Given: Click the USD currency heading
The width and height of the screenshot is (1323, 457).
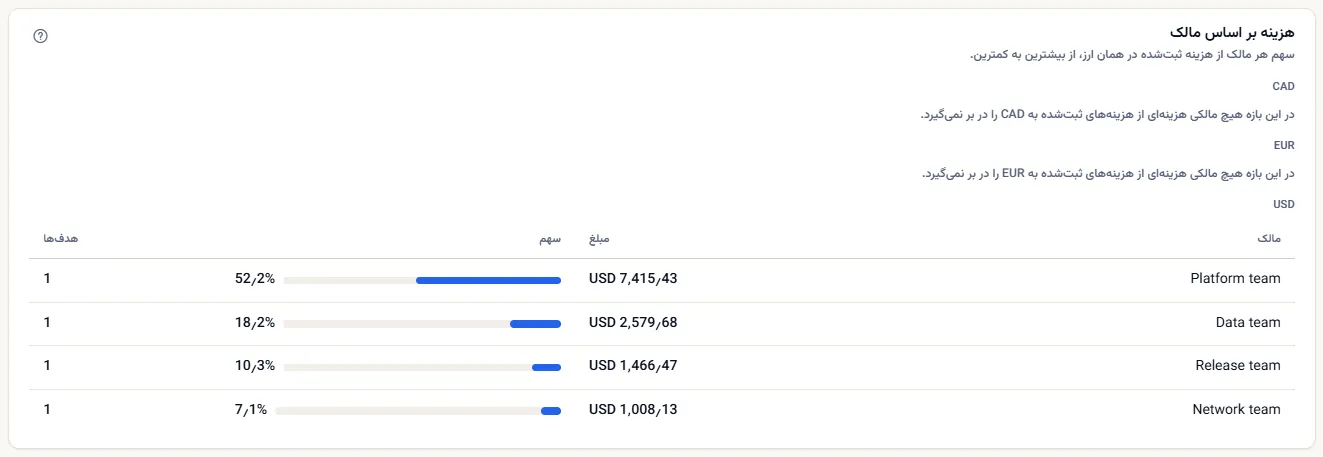Looking at the screenshot, I should click(1284, 204).
